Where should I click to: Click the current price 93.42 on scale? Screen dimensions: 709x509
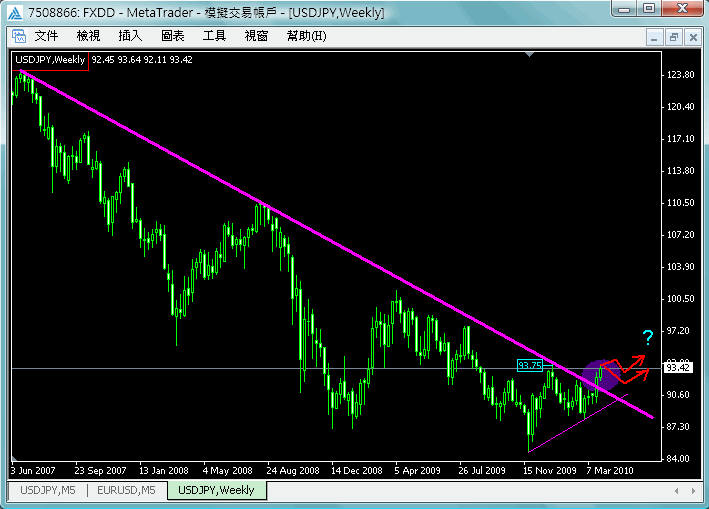(x=678, y=368)
